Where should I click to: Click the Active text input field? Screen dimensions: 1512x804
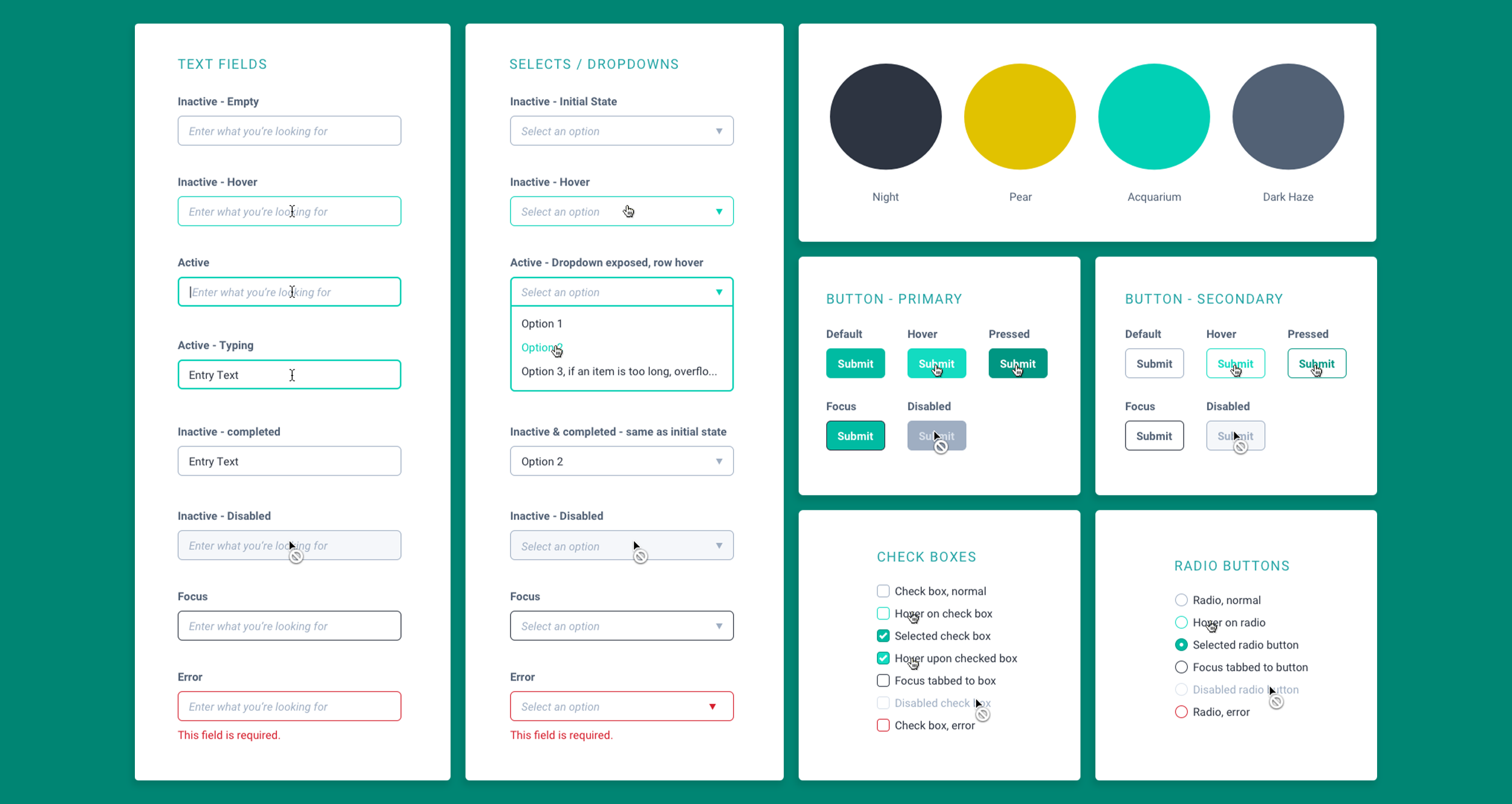click(x=288, y=292)
